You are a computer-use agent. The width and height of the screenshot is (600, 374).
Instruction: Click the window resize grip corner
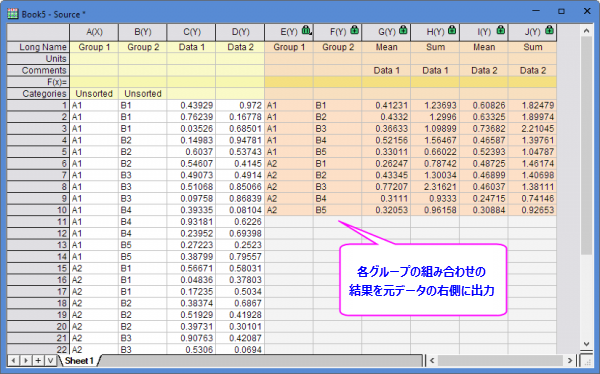point(587,361)
